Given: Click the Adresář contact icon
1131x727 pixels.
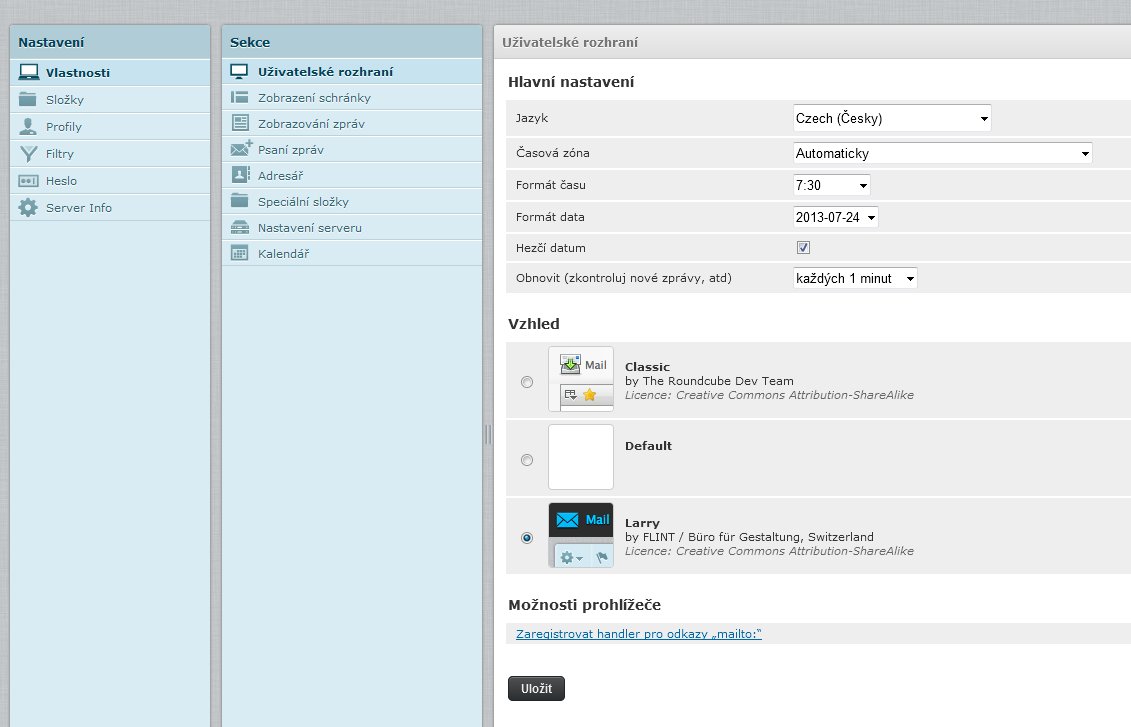Looking at the screenshot, I should coord(240,175).
